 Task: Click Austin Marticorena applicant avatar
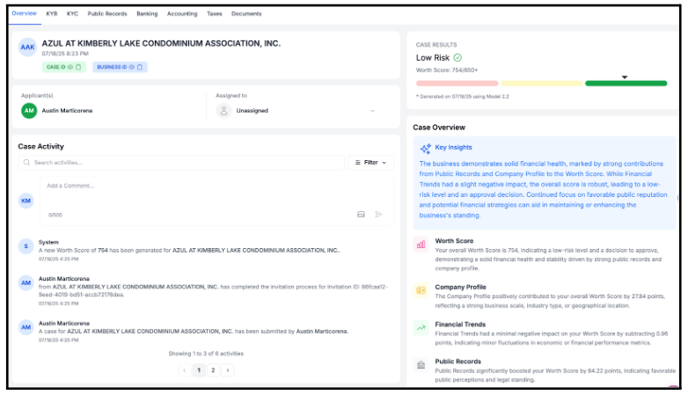coord(29,111)
